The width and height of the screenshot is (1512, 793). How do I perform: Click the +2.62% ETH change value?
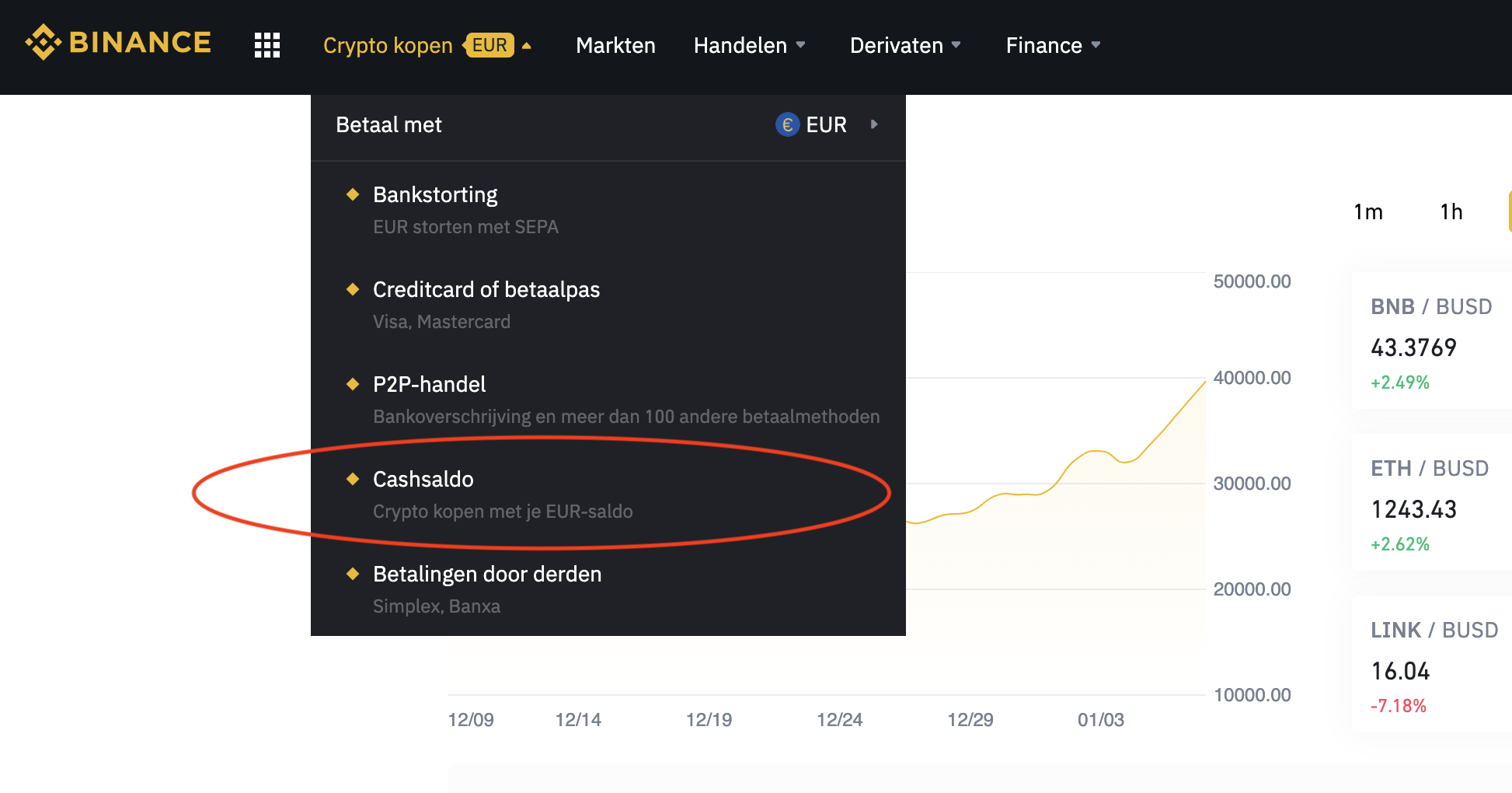[x=1400, y=544]
